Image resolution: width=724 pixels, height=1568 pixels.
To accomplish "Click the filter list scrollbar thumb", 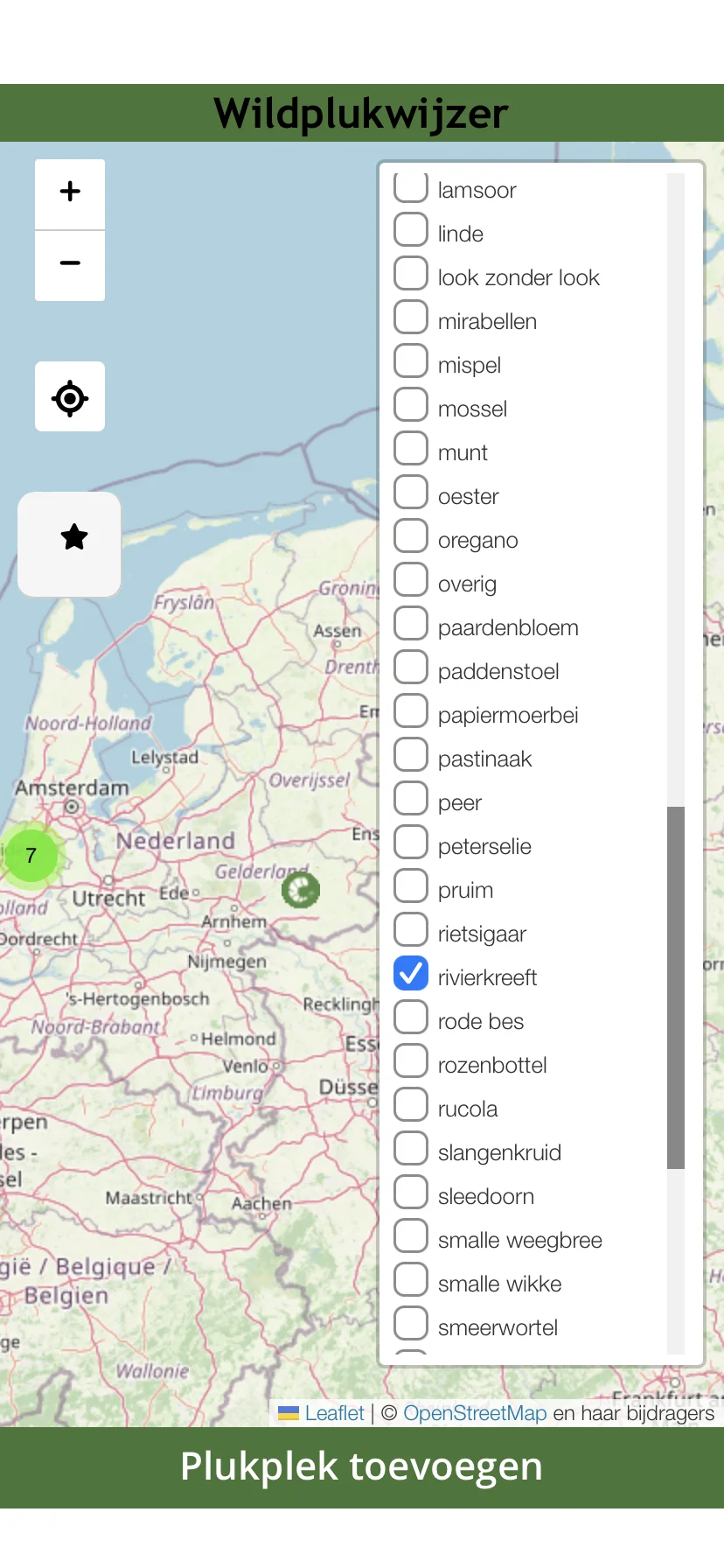I will click(676, 988).
